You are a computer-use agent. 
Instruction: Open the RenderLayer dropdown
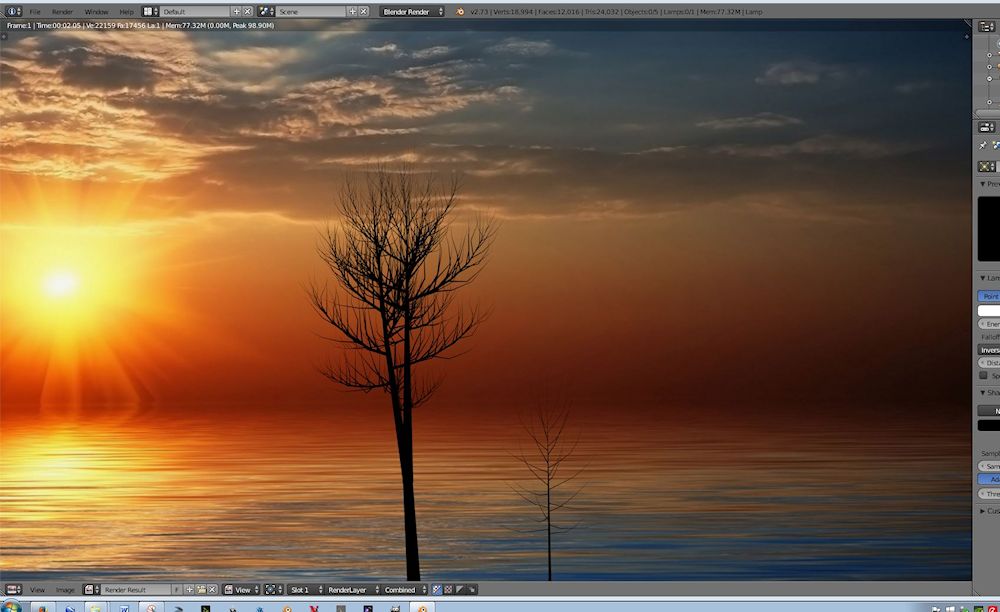click(x=353, y=590)
